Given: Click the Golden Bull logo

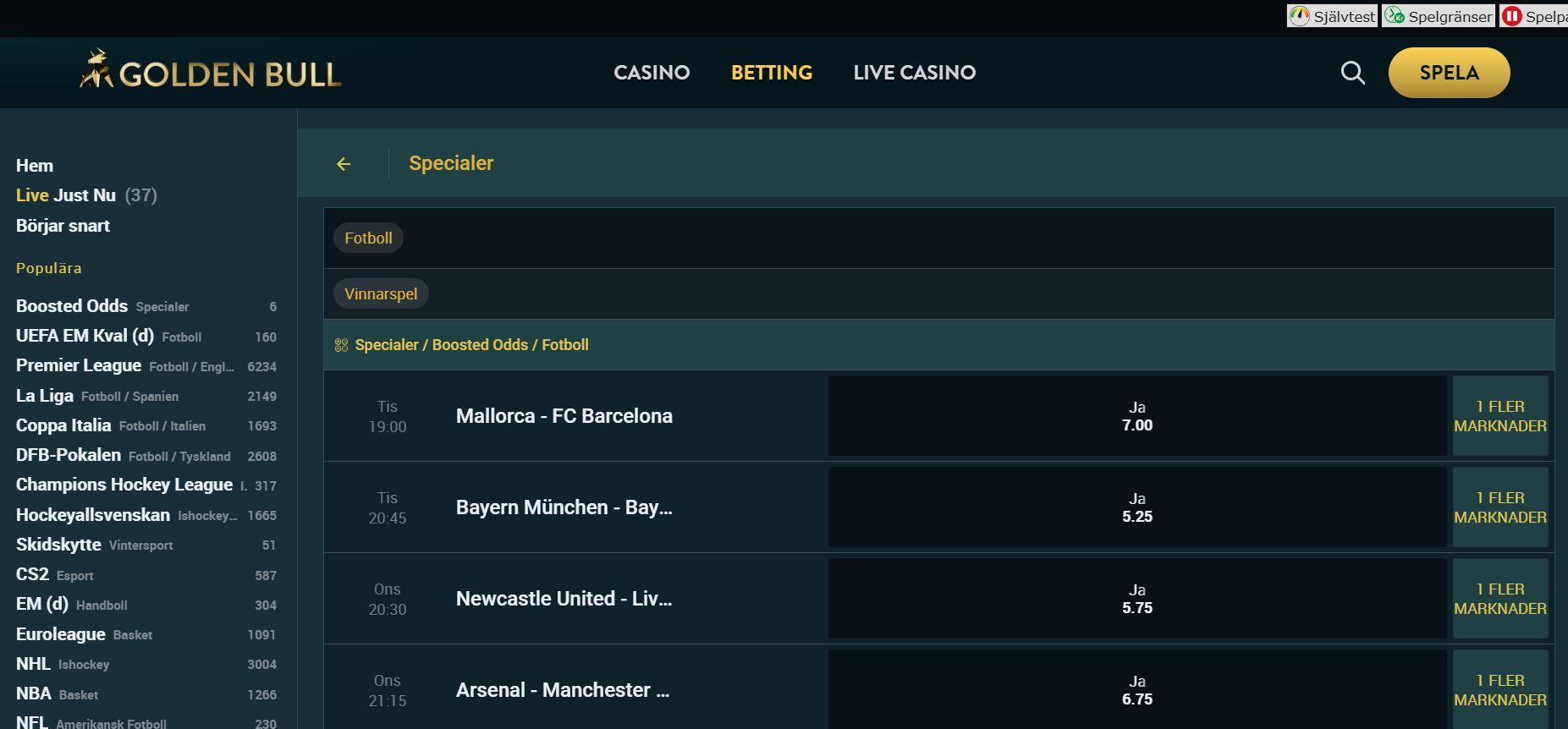Looking at the screenshot, I should pos(210,72).
